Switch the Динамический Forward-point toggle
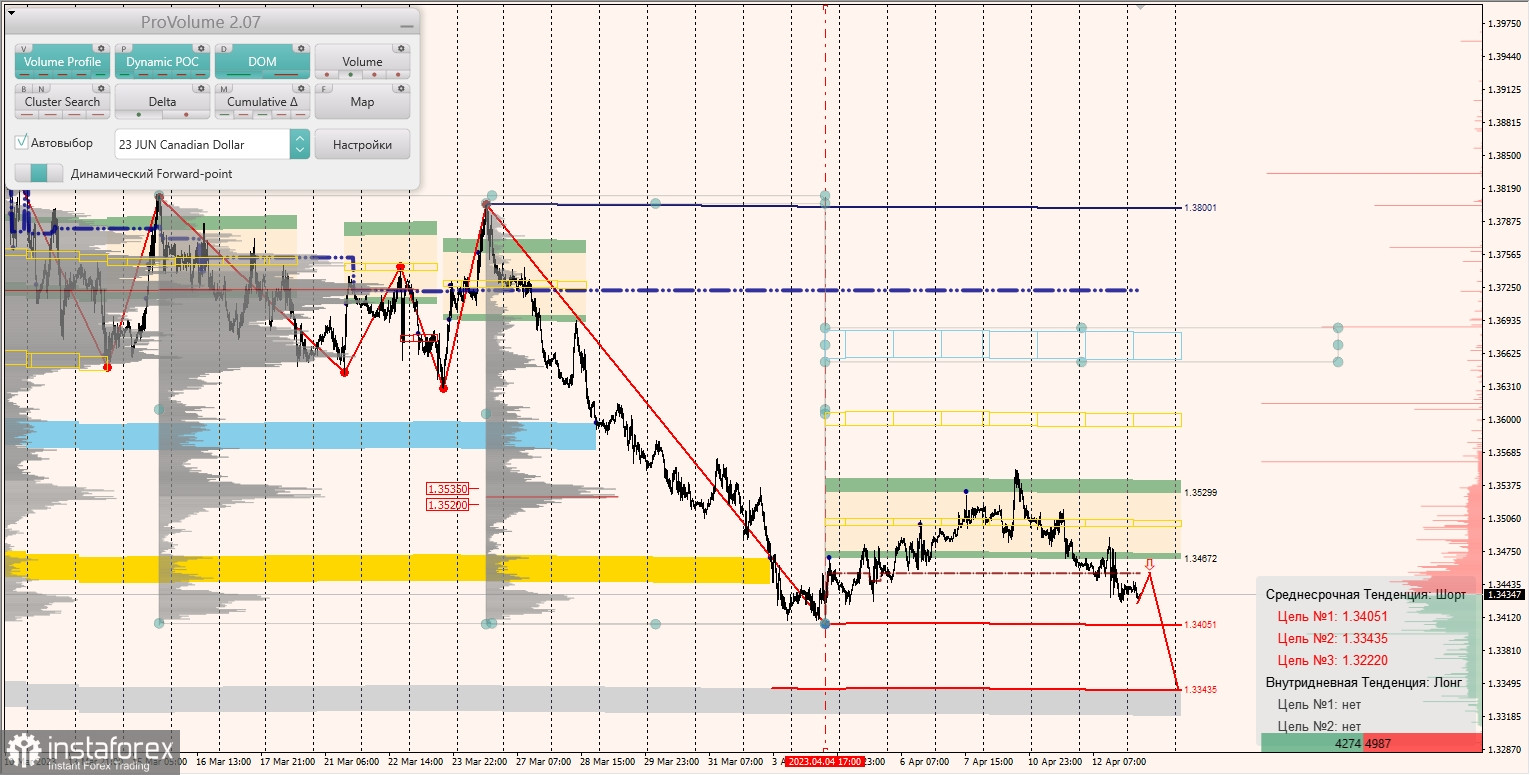This screenshot has width=1530, height=775. (x=39, y=173)
